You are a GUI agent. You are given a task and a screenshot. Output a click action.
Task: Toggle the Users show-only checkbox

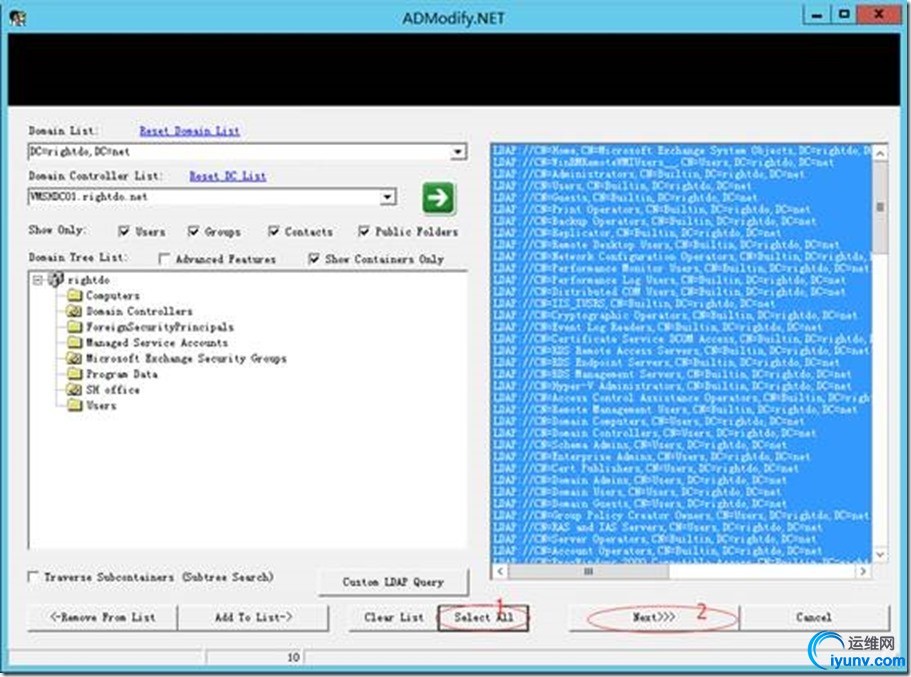(x=124, y=231)
